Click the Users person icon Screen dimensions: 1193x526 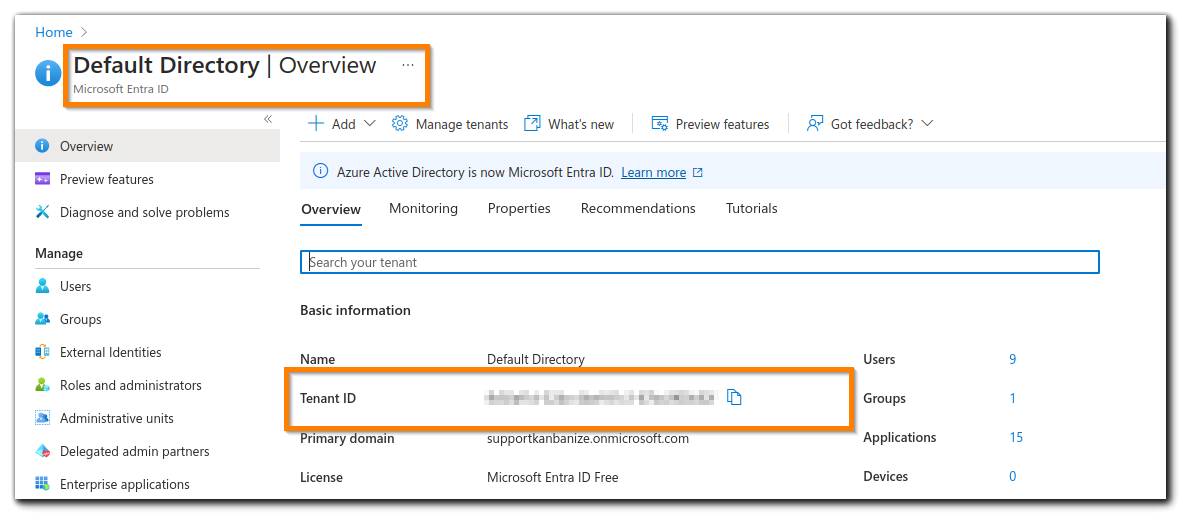click(x=43, y=286)
